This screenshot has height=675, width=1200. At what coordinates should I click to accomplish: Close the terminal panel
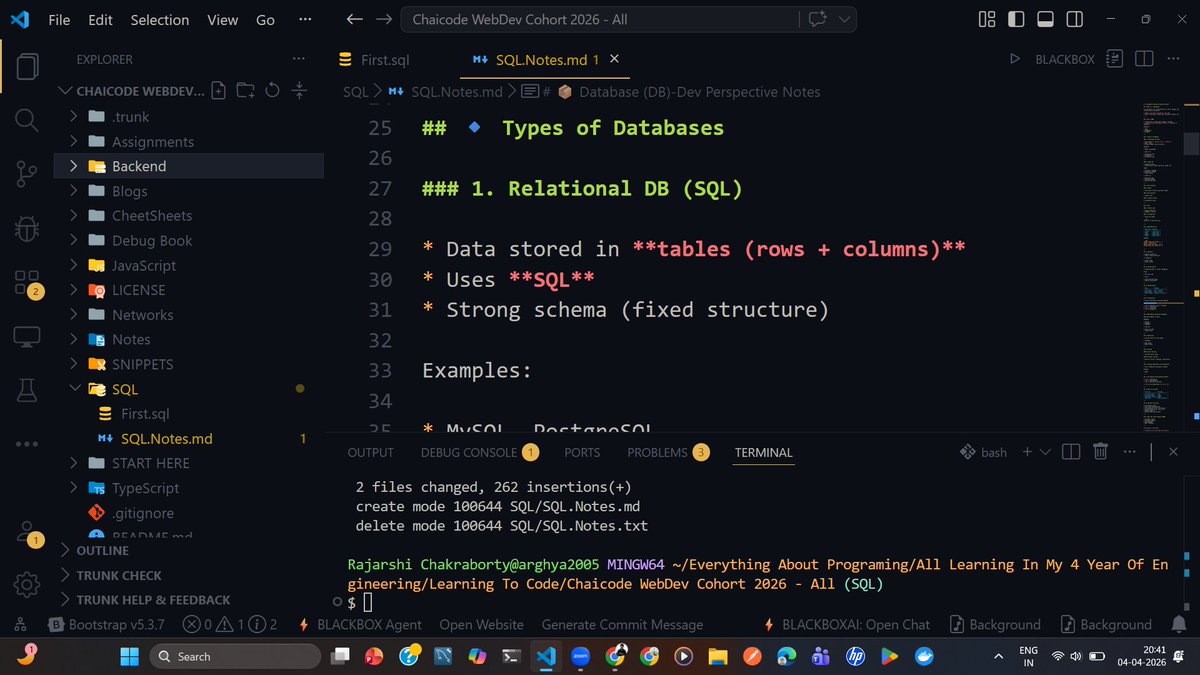tap(1175, 452)
